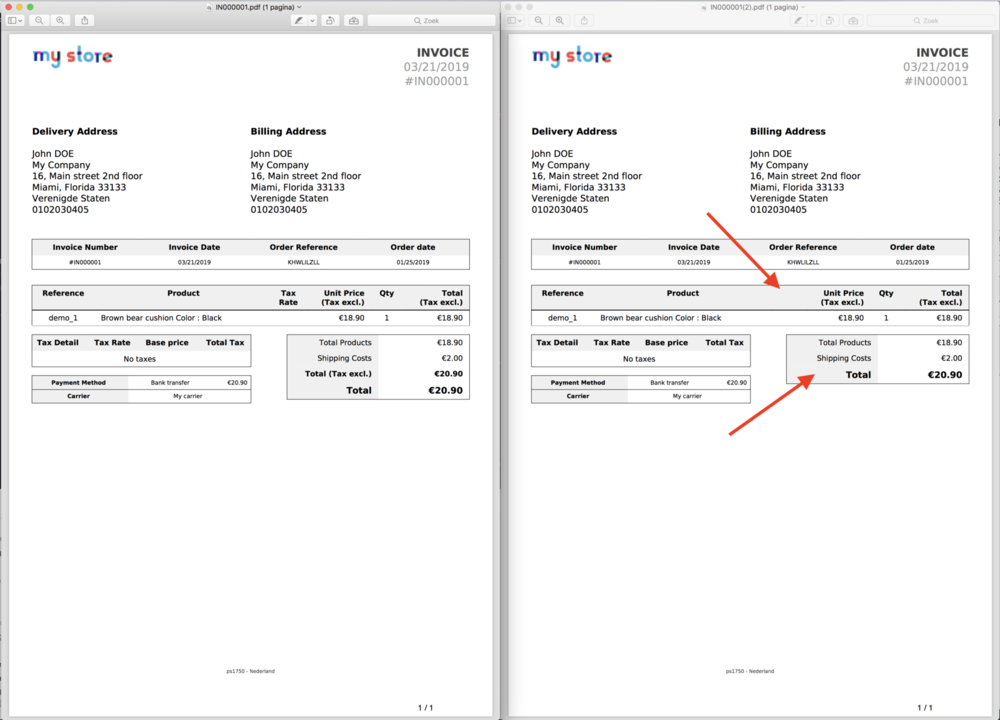1000x720 pixels.
Task: Zoom in on IN000001.pdf window
Action: tap(60, 20)
